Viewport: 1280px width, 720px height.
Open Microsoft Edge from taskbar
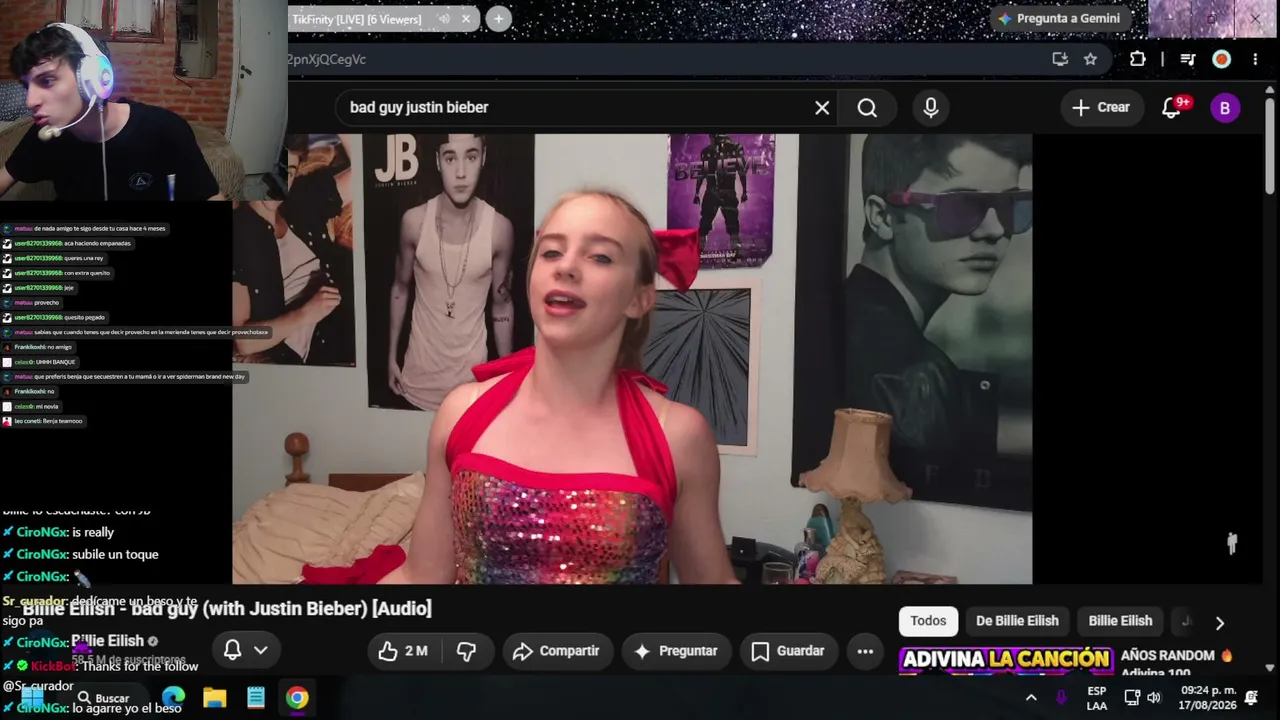tap(173, 697)
